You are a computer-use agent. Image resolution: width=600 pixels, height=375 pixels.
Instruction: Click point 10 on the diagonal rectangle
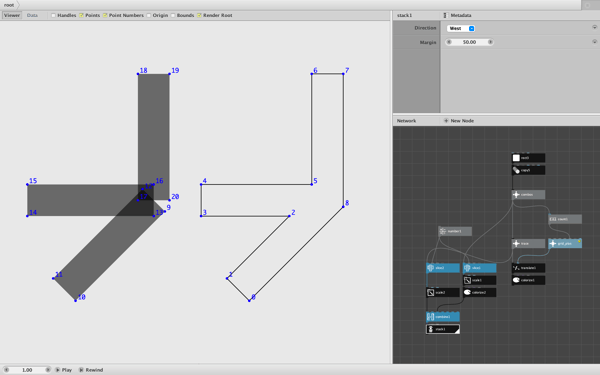[75, 300]
